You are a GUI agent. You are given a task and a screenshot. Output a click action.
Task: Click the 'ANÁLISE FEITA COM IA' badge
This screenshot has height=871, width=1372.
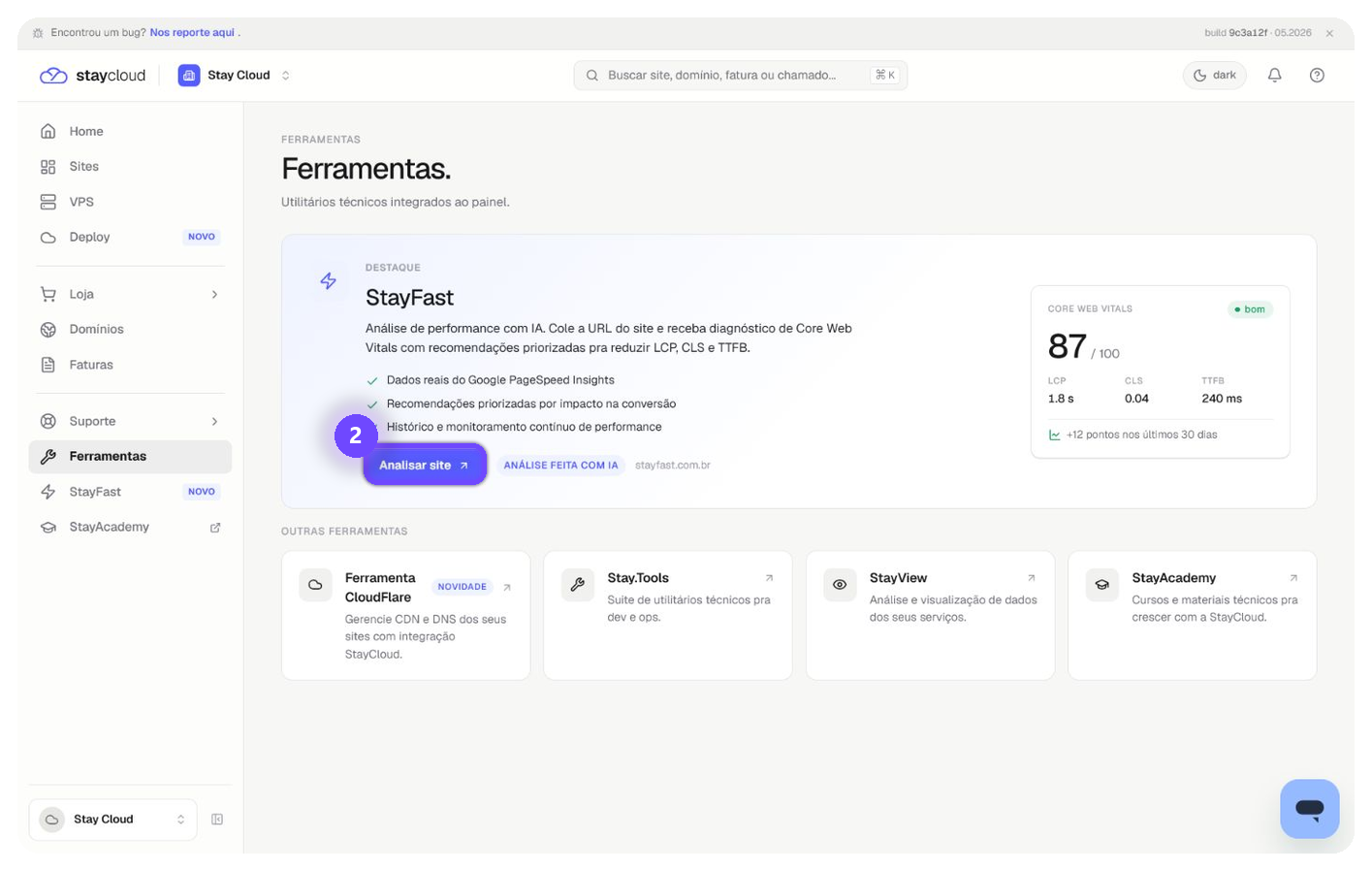click(560, 466)
